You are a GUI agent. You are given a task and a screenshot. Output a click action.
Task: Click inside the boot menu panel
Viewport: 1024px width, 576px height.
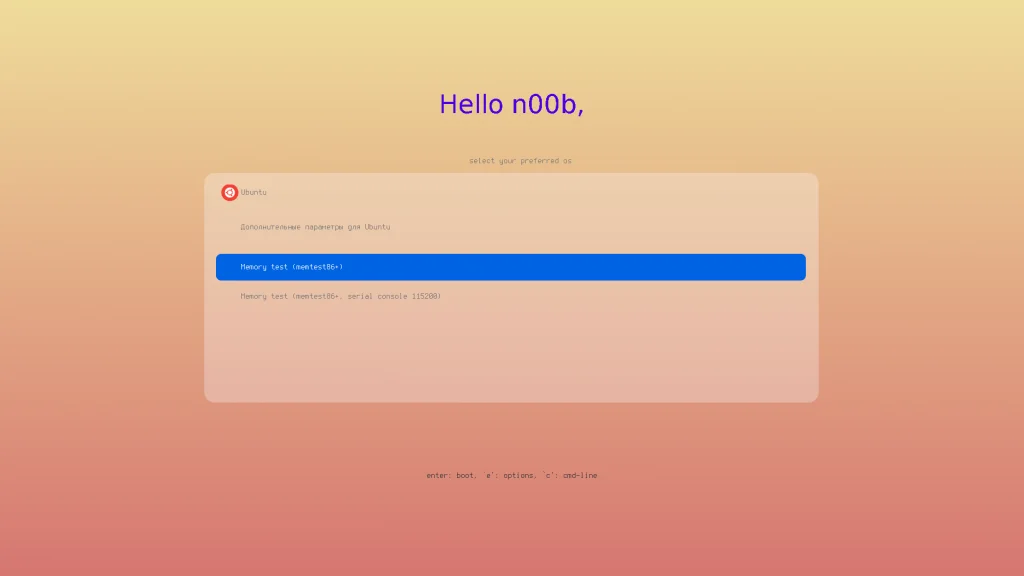point(511,350)
